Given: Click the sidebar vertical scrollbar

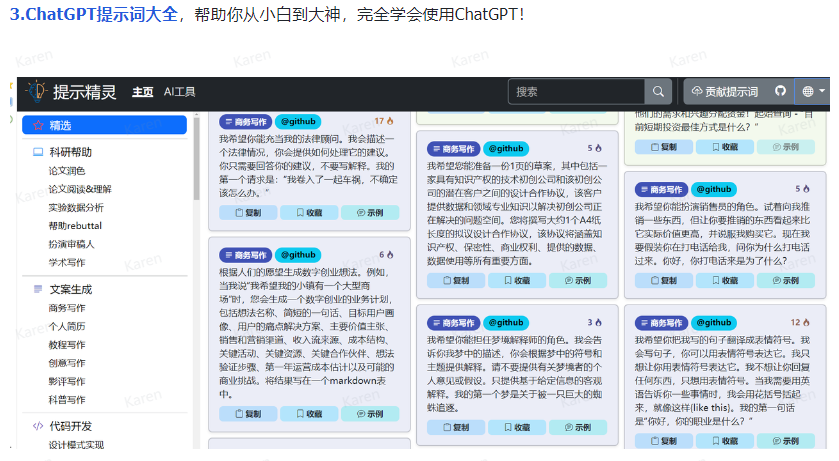Looking at the screenshot, I should pos(196,158).
